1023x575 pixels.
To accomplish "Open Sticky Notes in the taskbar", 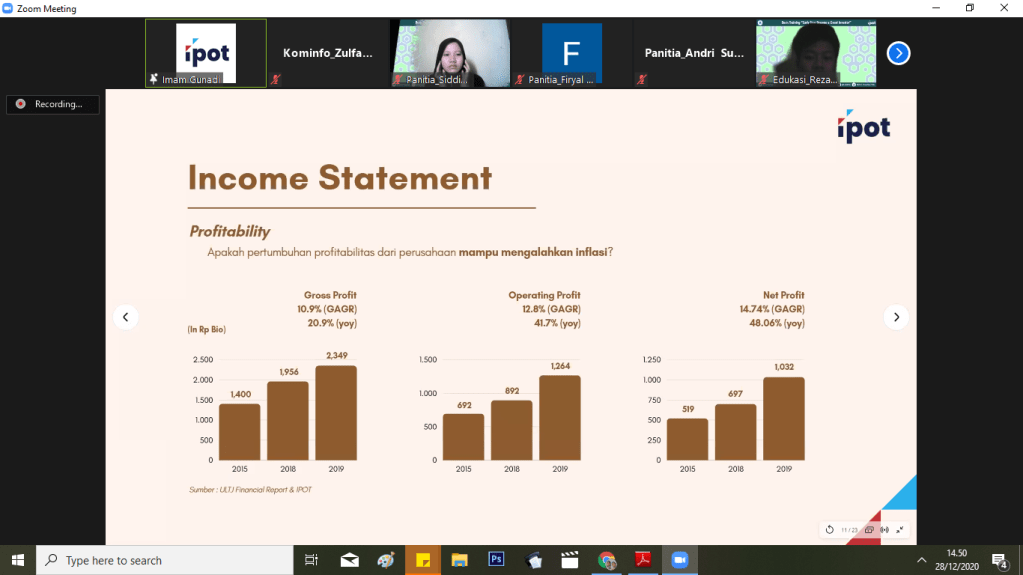I will (423, 560).
